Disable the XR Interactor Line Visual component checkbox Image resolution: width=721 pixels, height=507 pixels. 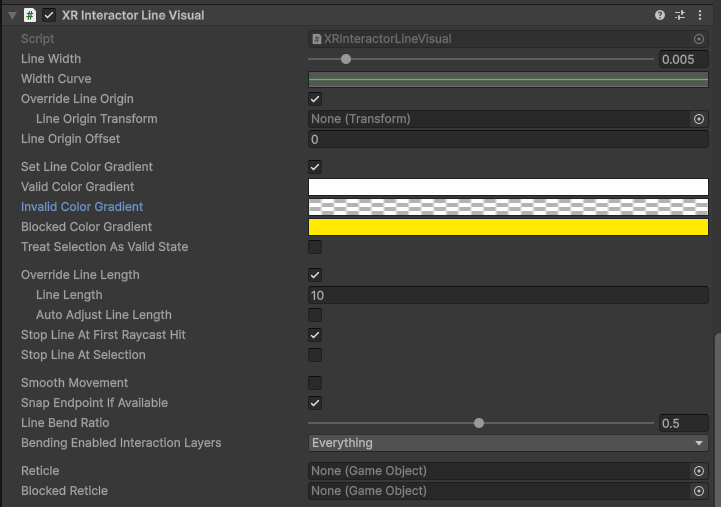(49, 15)
